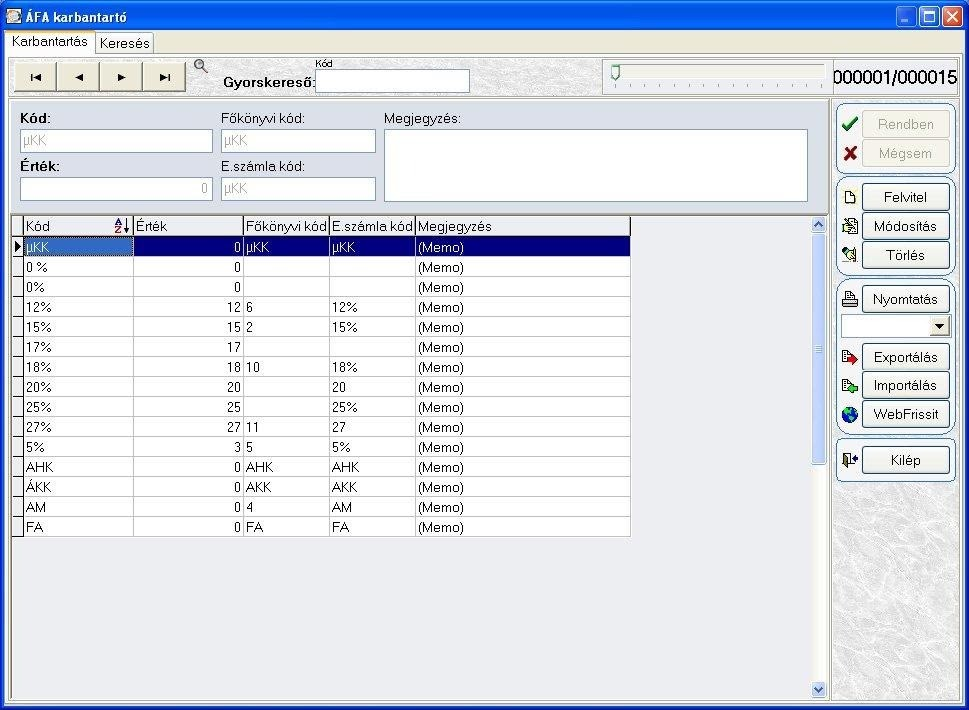Click the green checkmark icon beside Rendben
This screenshot has width=969, height=710.
[850, 124]
